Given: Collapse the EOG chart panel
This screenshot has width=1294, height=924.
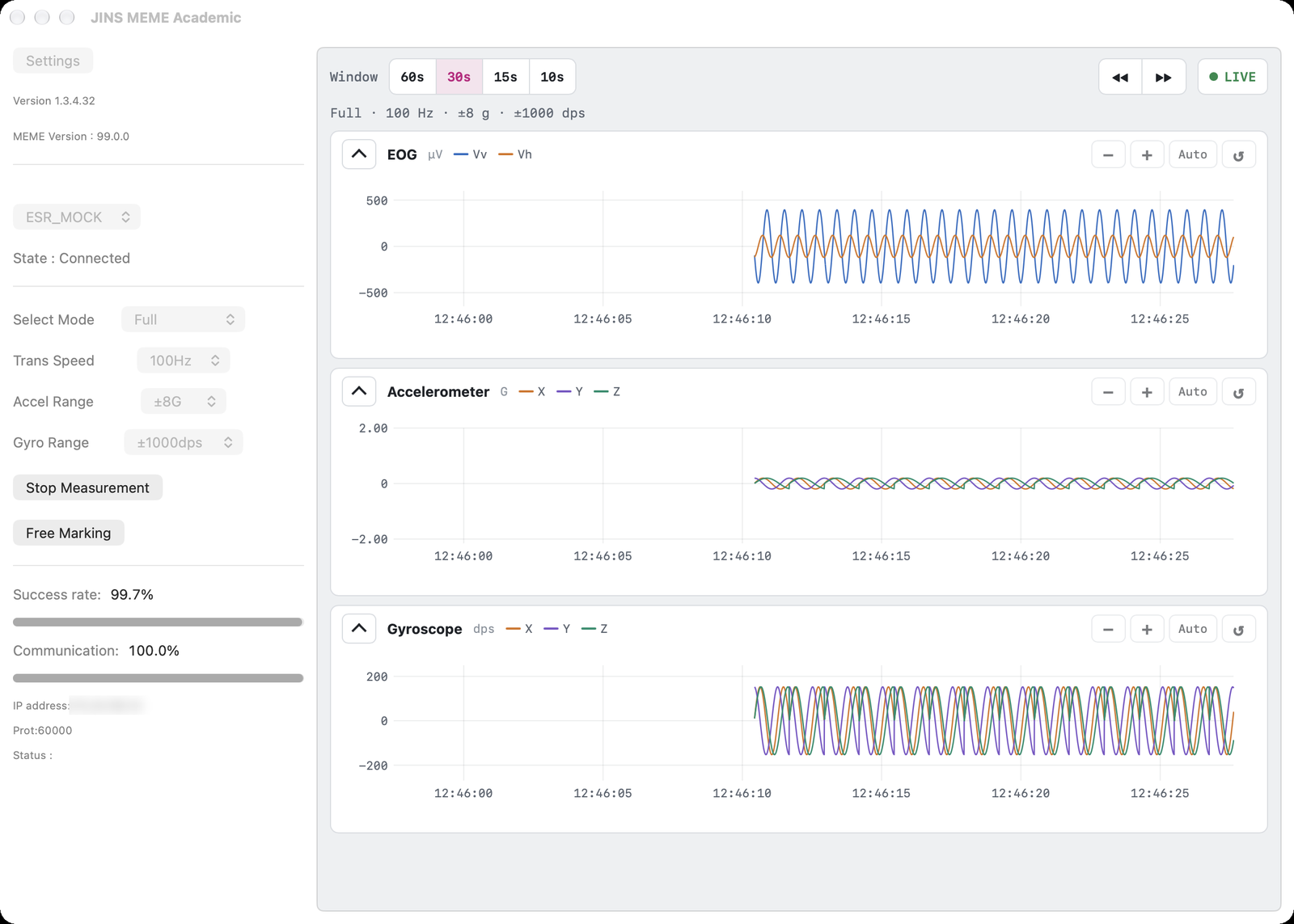Looking at the screenshot, I should (359, 154).
